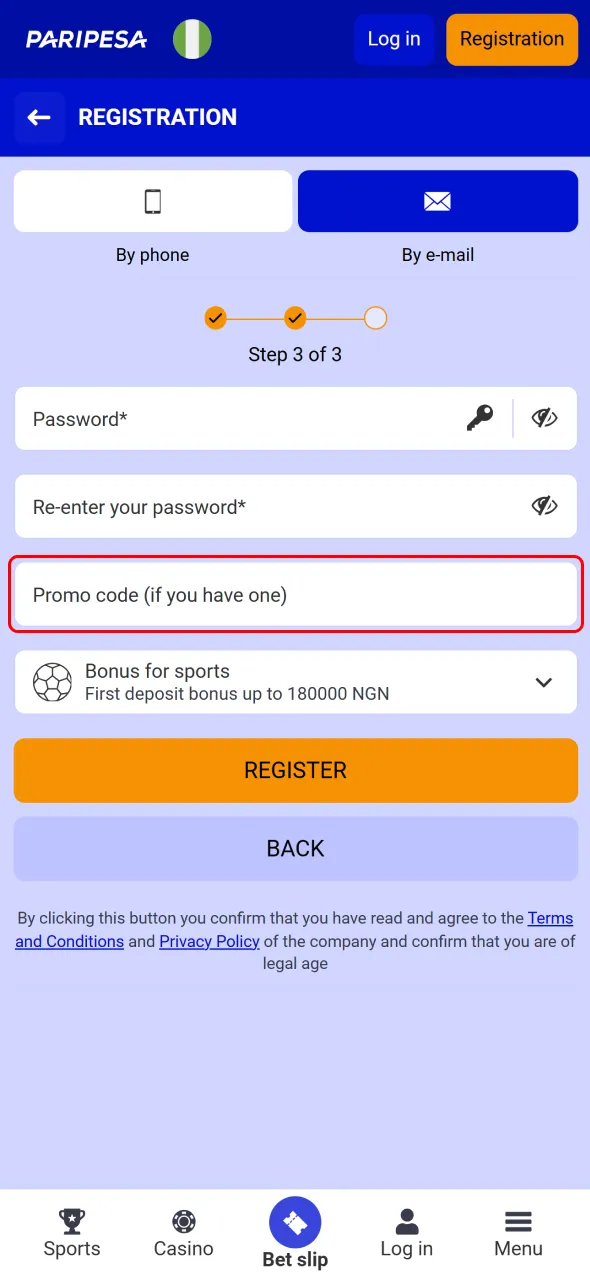Image resolution: width=590 pixels, height=1280 pixels.
Task: Select the envelope icon for e-mail registration
Action: coord(437,200)
